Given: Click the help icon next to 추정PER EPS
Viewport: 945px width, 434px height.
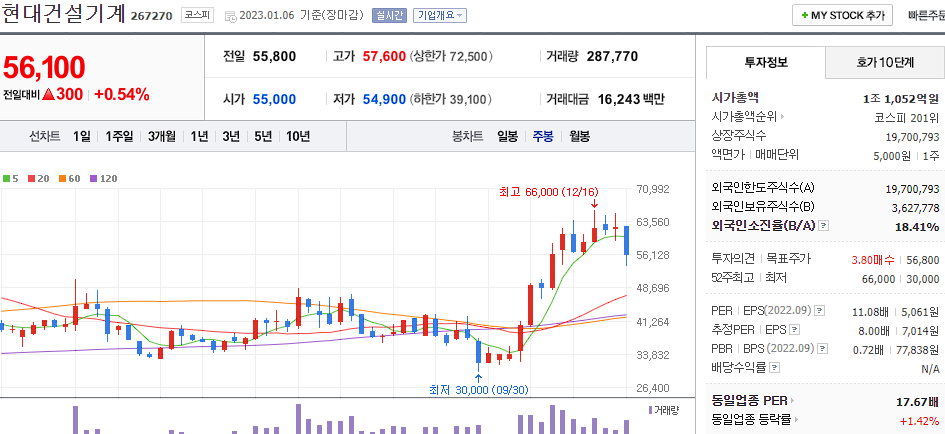Looking at the screenshot, I should (x=795, y=330).
